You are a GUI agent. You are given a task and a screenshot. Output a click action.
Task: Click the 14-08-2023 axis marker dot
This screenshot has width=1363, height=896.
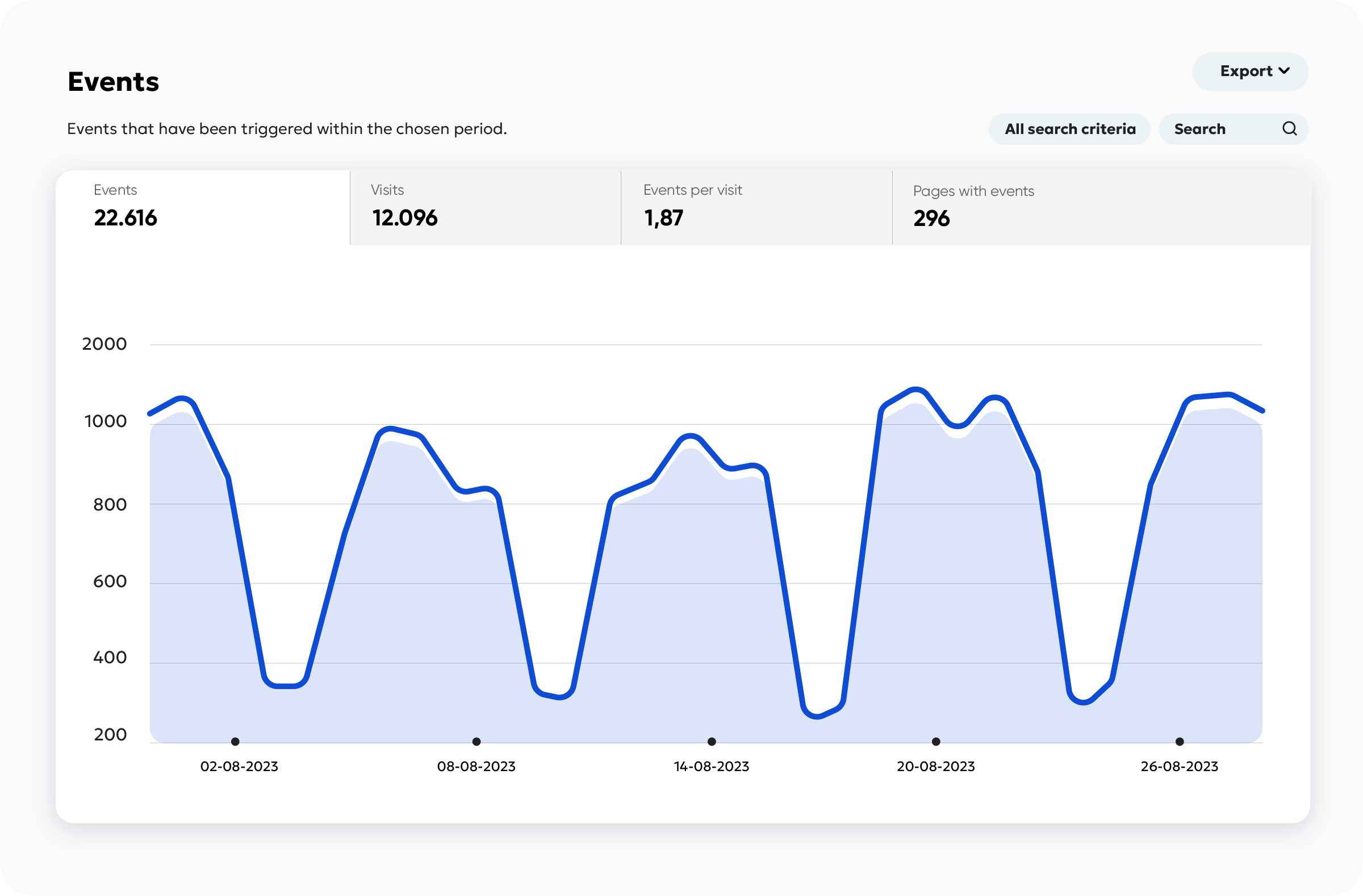coord(712,742)
